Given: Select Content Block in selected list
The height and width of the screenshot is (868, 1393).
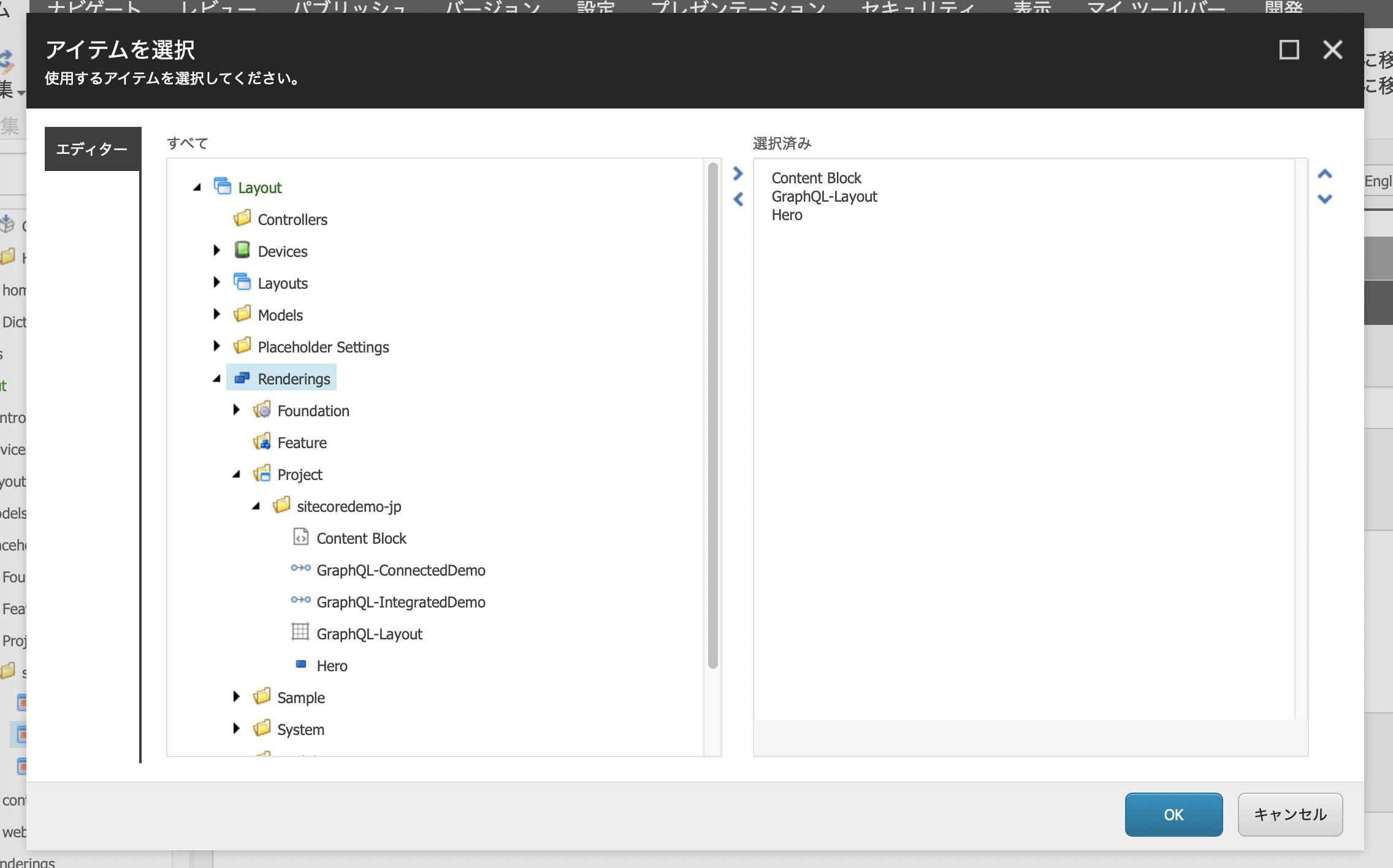Looking at the screenshot, I should [816, 178].
